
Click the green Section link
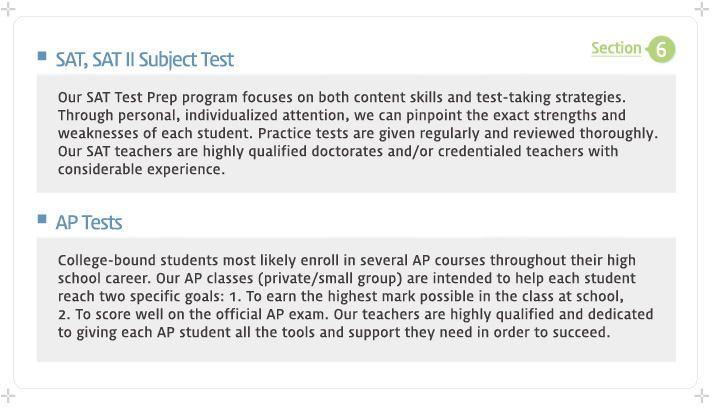[x=616, y=48]
